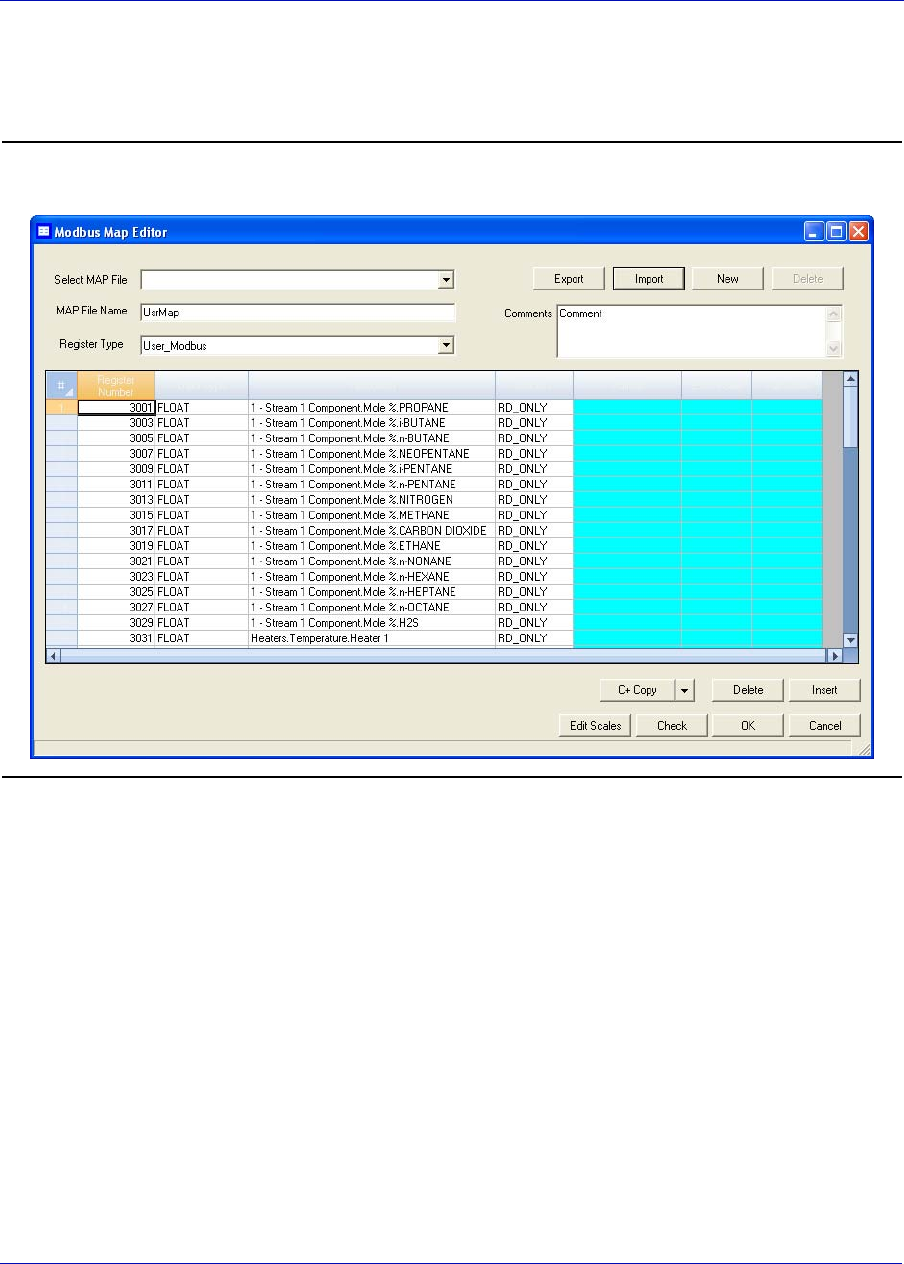Click the C+ Copy button

click(x=638, y=690)
